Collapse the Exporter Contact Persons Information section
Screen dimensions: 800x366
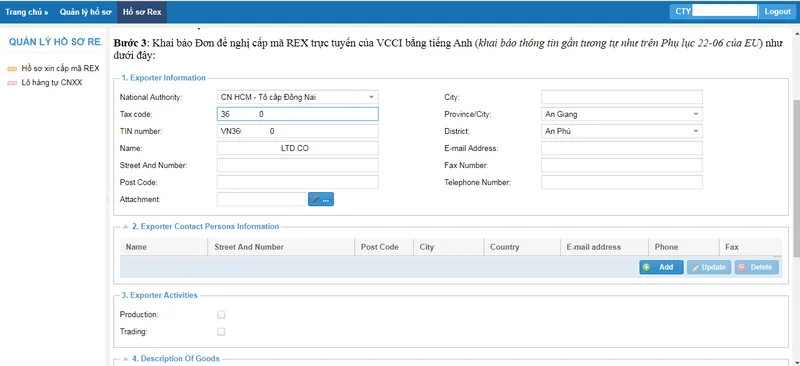pos(126,227)
